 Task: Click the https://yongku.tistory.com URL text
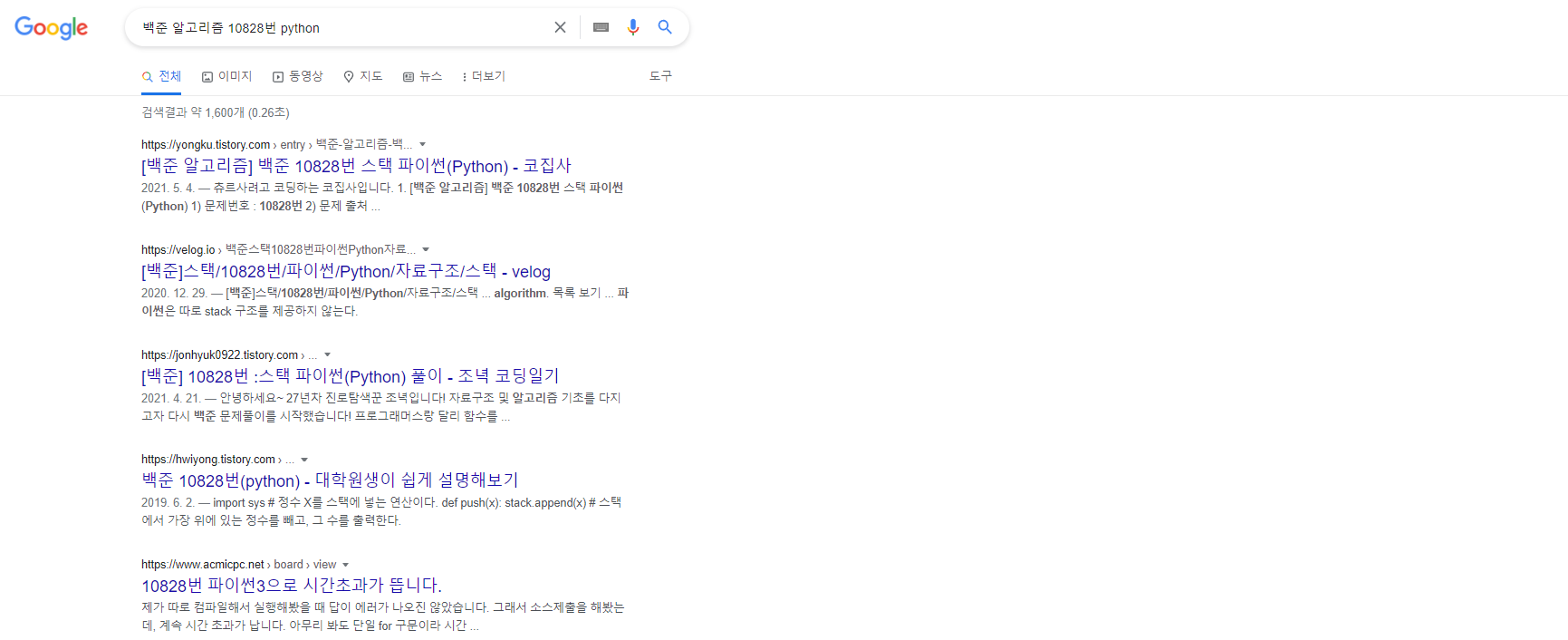(x=206, y=145)
